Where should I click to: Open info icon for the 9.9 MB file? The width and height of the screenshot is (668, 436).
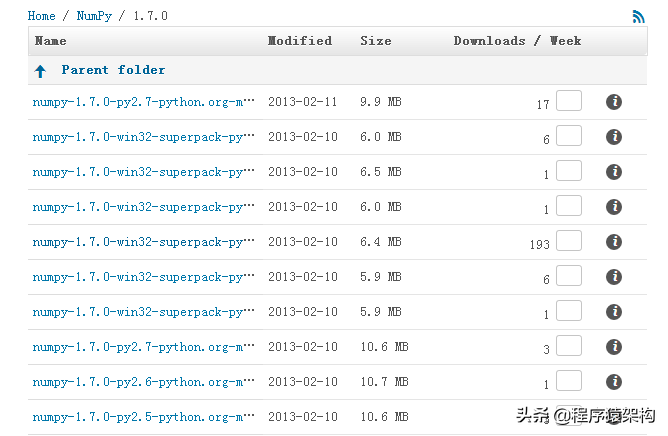(613, 102)
